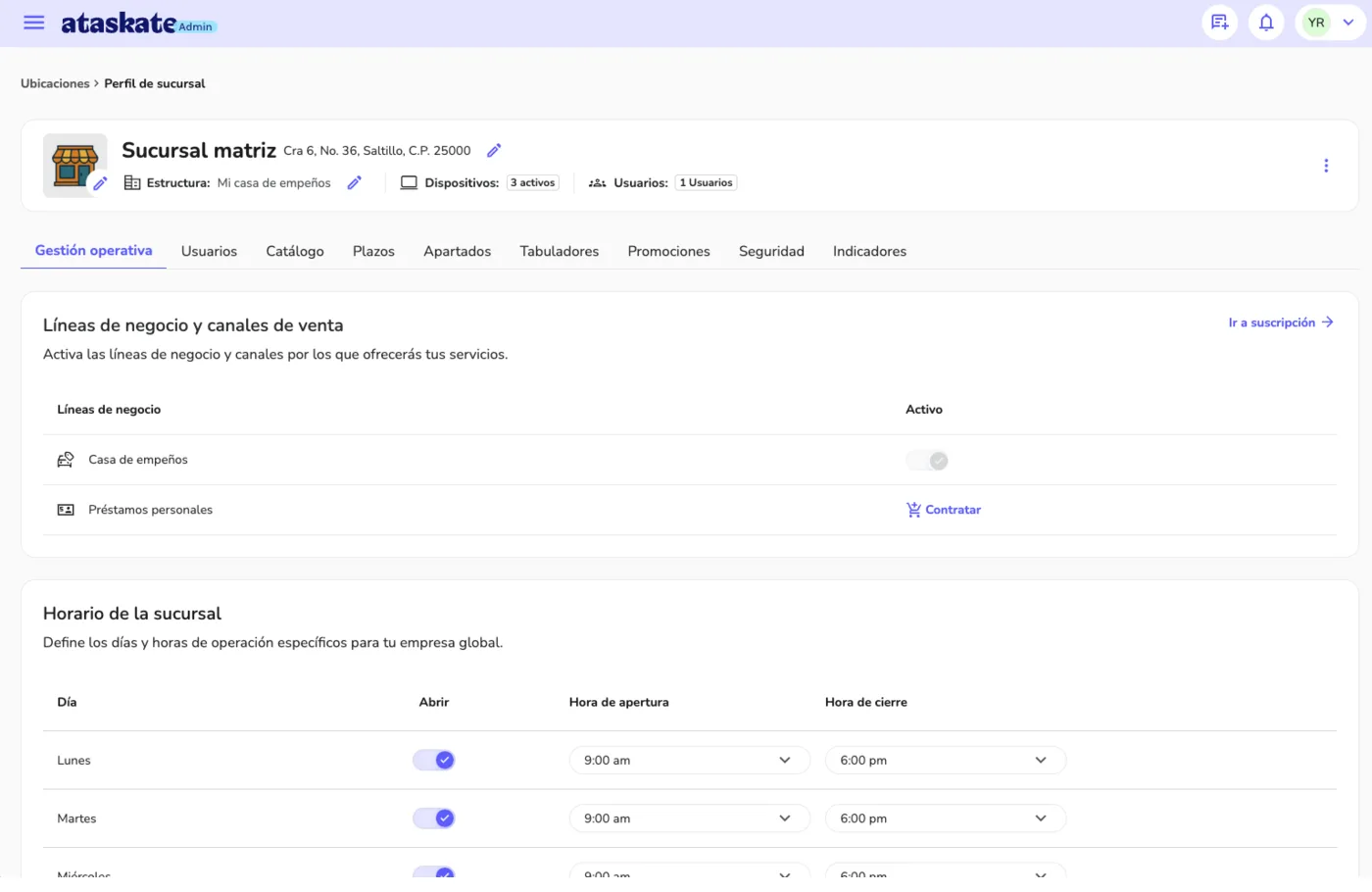Click the Estructura building icon
1372x892 pixels.
click(132, 182)
